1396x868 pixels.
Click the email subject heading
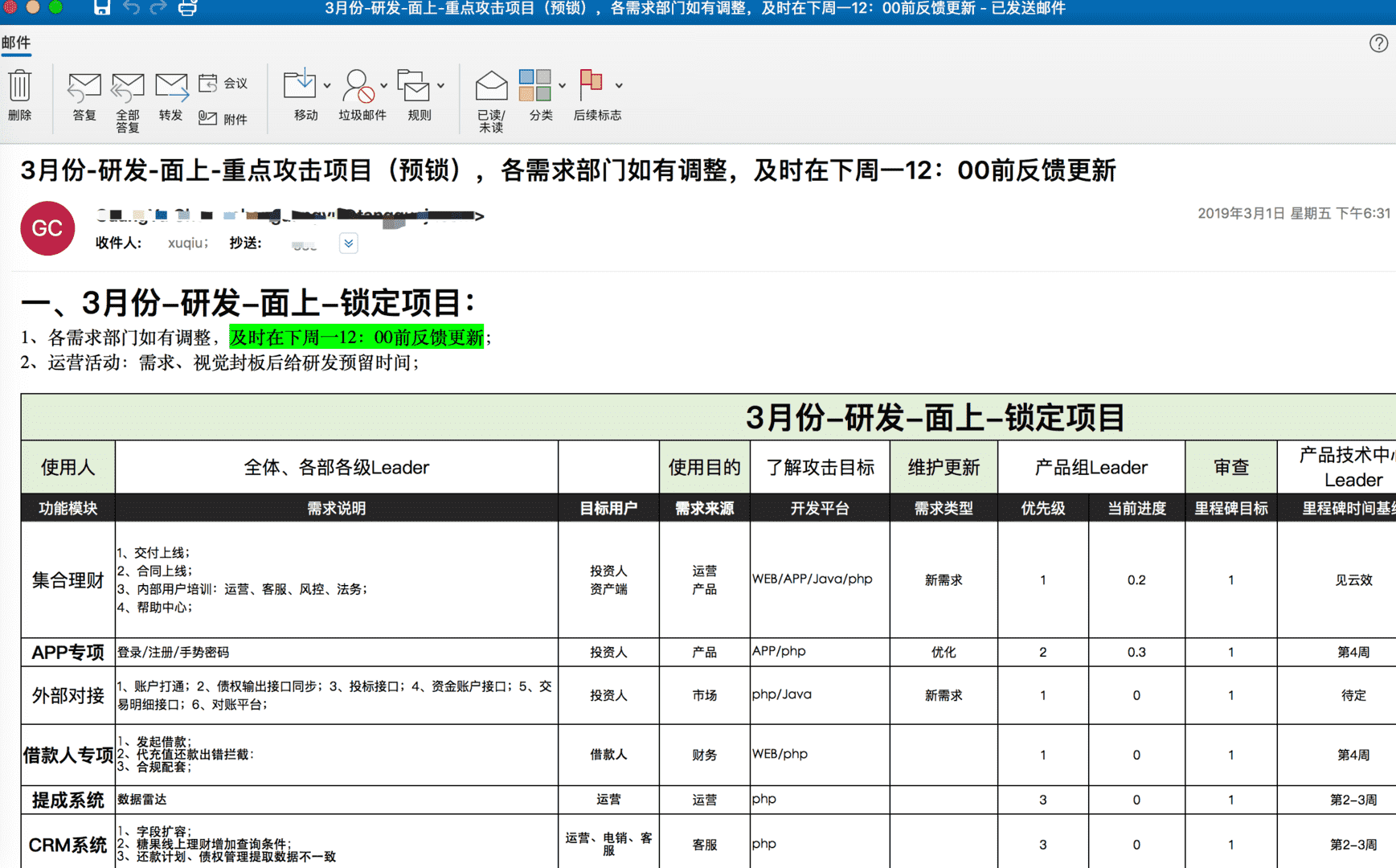pos(568,170)
